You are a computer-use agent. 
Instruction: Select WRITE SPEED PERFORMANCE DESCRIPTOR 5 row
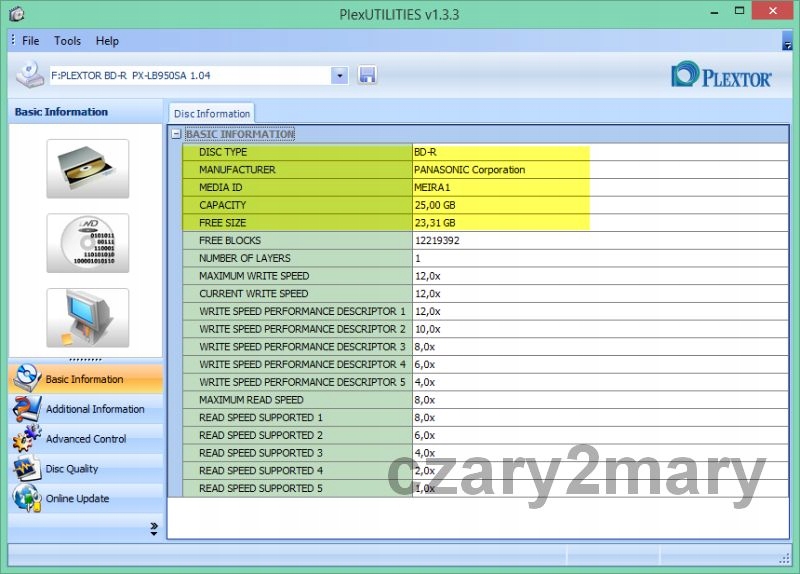coord(485,382)
